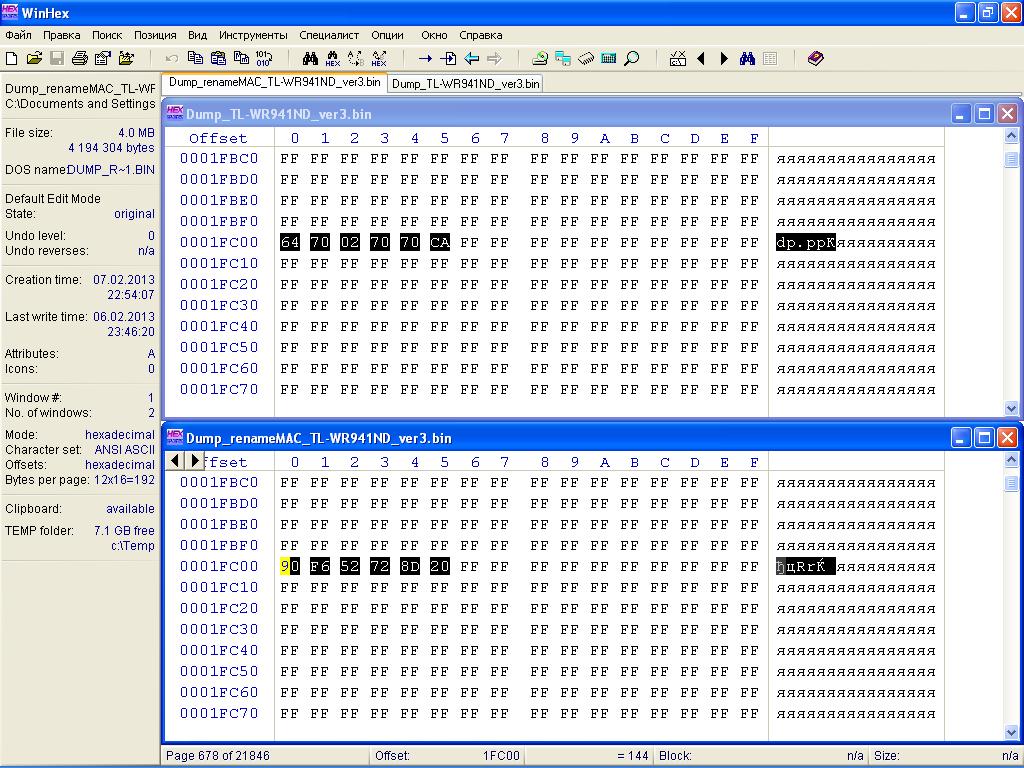
Task: Click the Copy Block toolbar icon
Action: point(195,59)
